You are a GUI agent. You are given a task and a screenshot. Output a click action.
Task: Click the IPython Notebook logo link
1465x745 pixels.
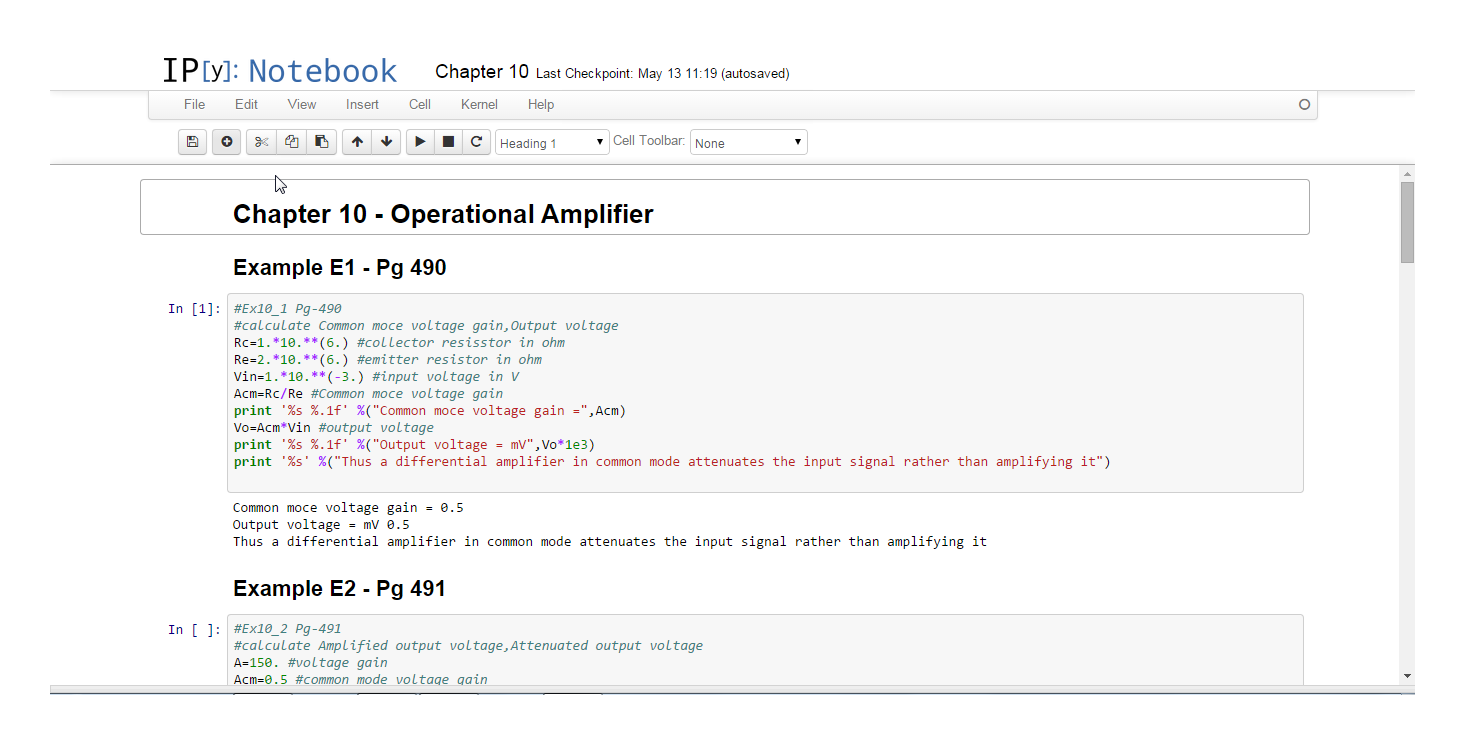click(x=279, y=71)
